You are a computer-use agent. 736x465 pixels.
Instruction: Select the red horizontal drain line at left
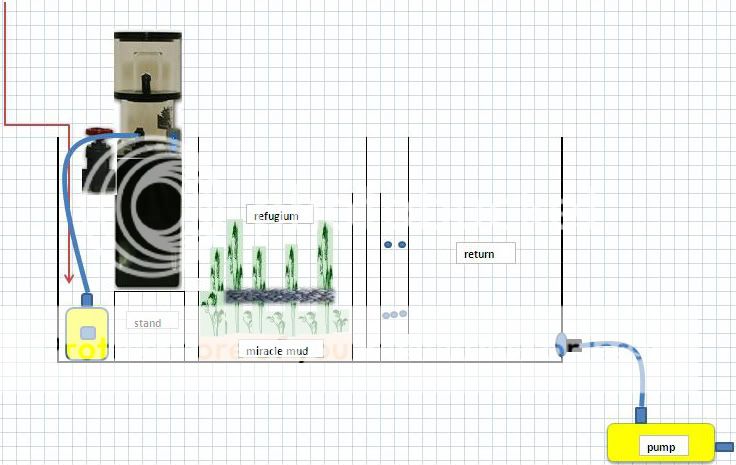(x=35, y=125)
